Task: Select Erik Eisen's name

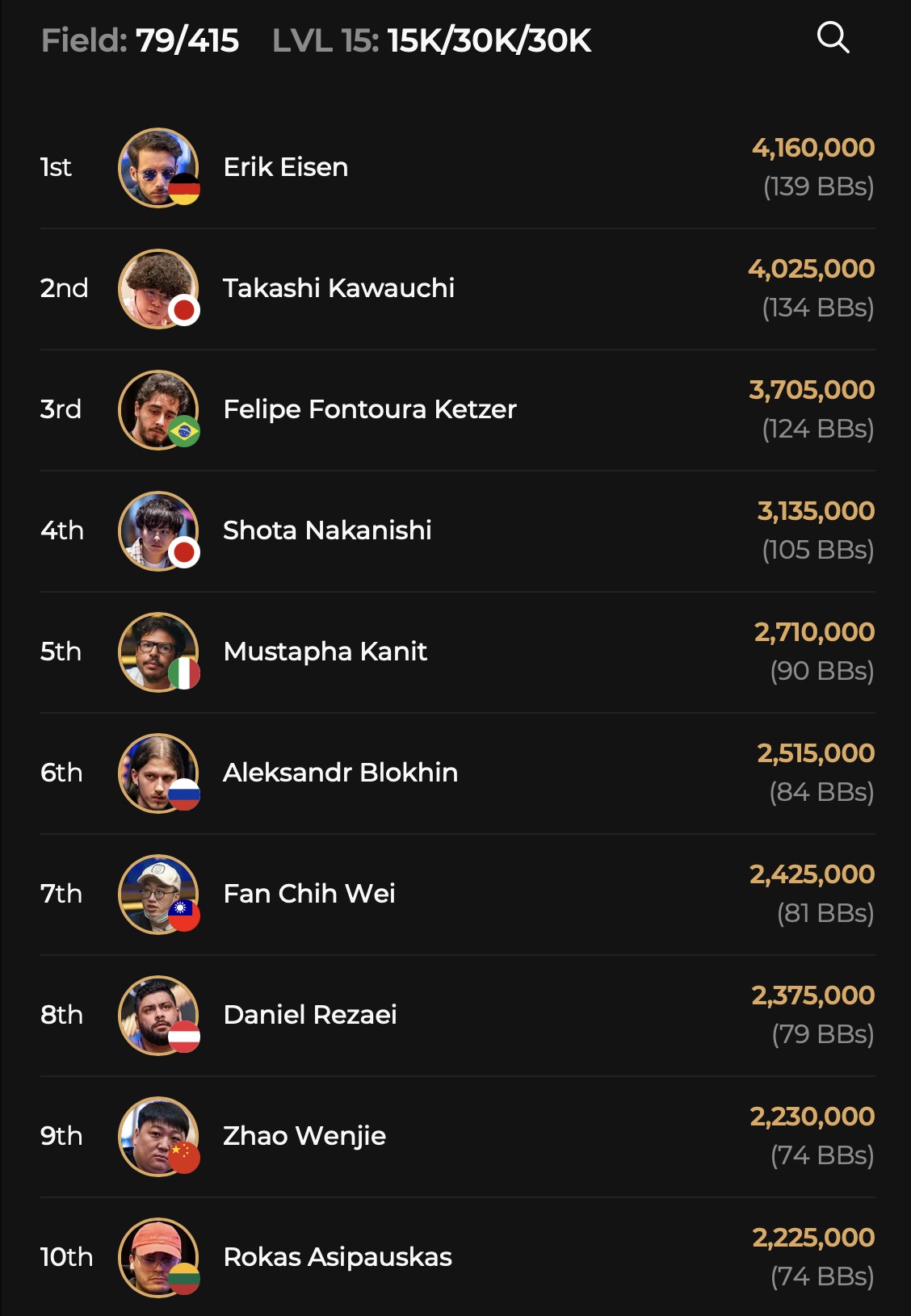Action: coord(286,167)
